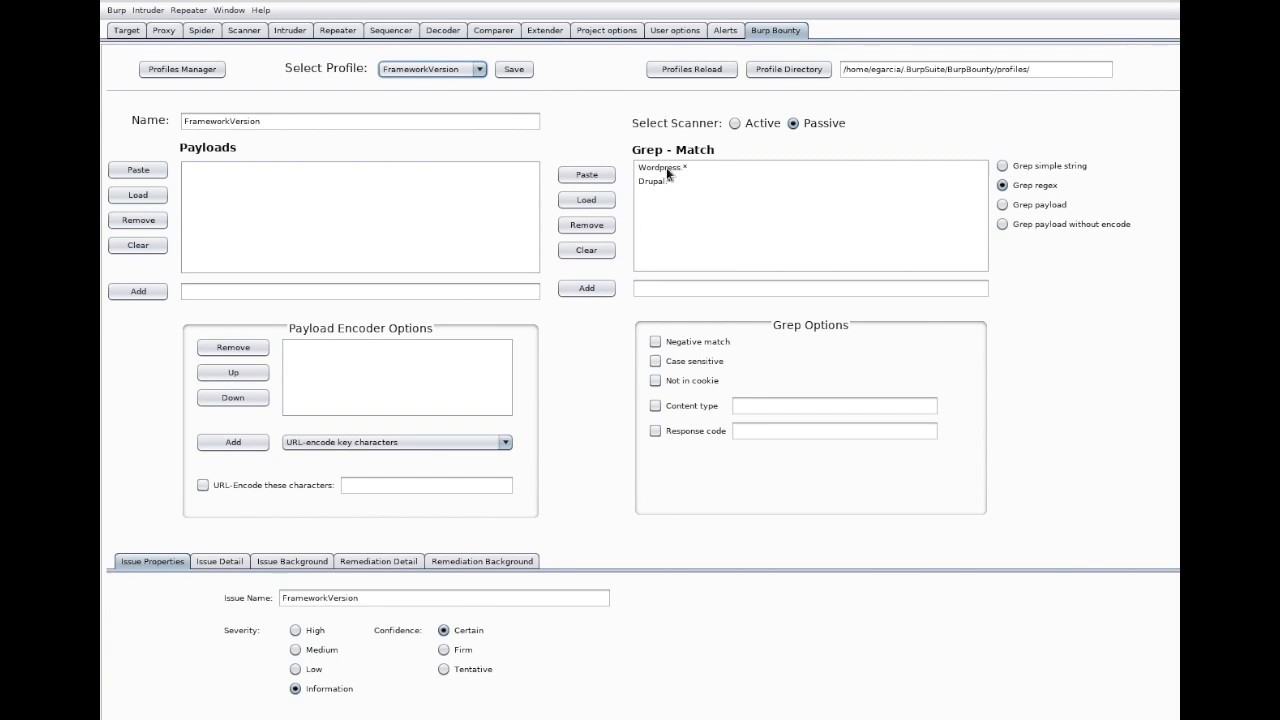This screenshot has width=1280, height=720.
Task: Open the Help menu
Action: 260,10
